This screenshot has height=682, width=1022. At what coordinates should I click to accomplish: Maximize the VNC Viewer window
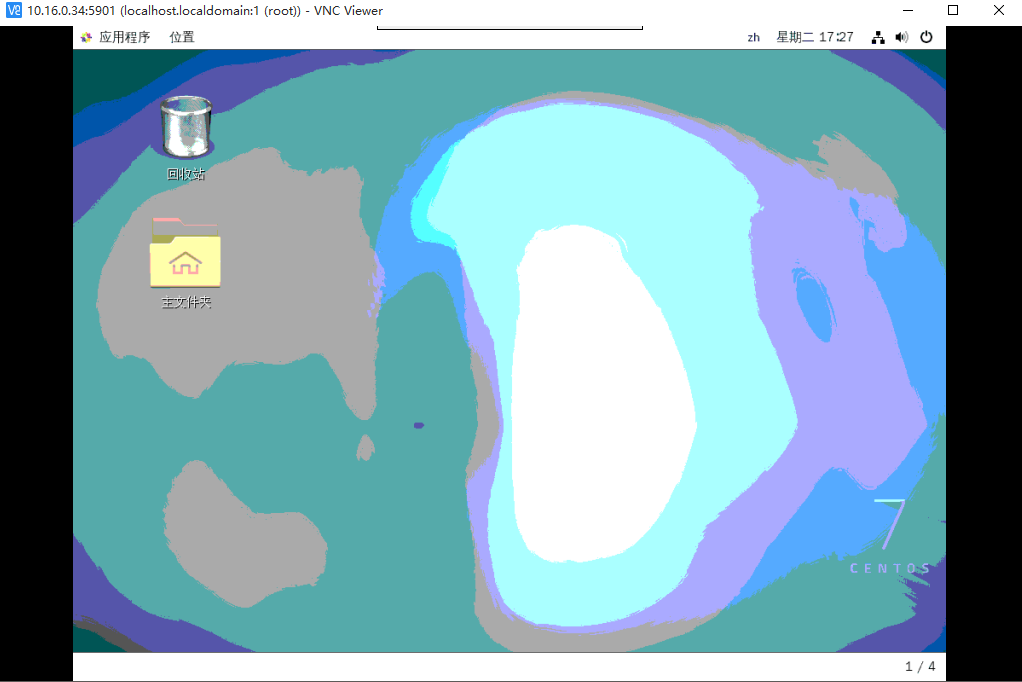pyautogui.click(x=953, y=11)
